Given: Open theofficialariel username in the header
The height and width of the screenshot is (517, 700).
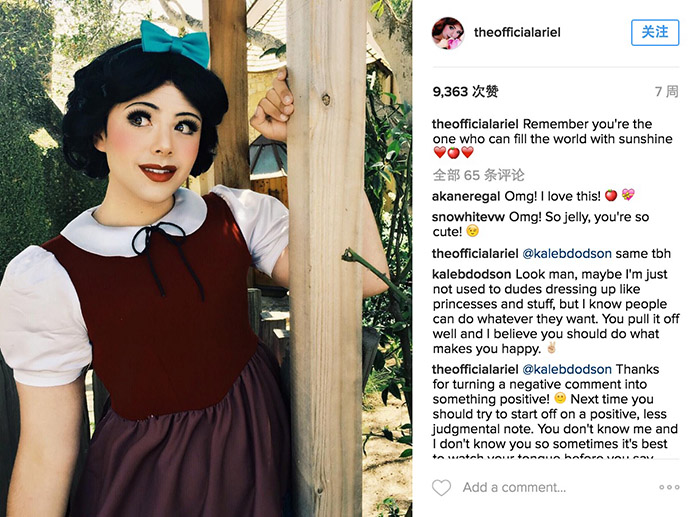Looking at the screenshot, I should [517, 32].
